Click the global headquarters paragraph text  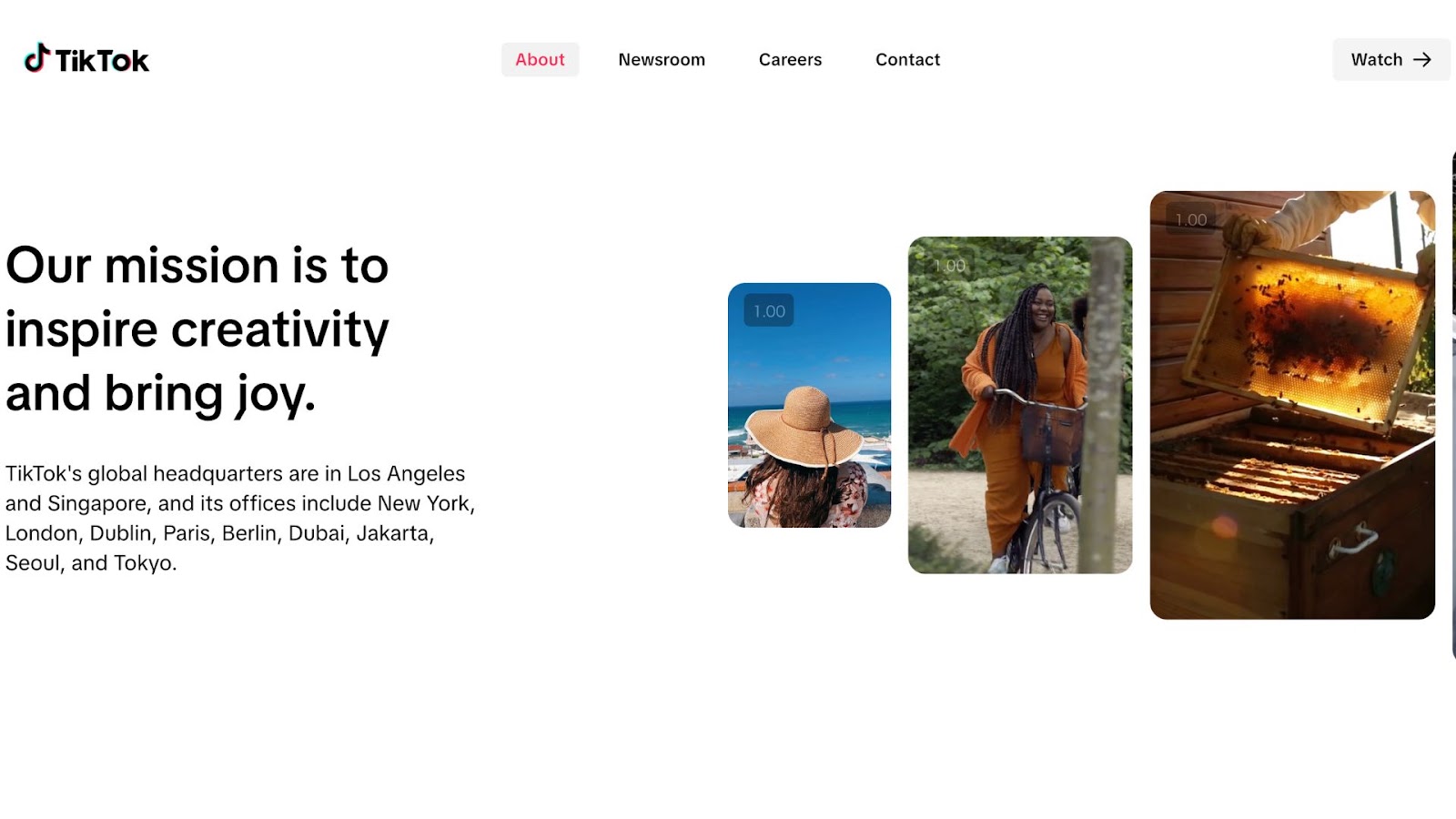pos(240,518)
